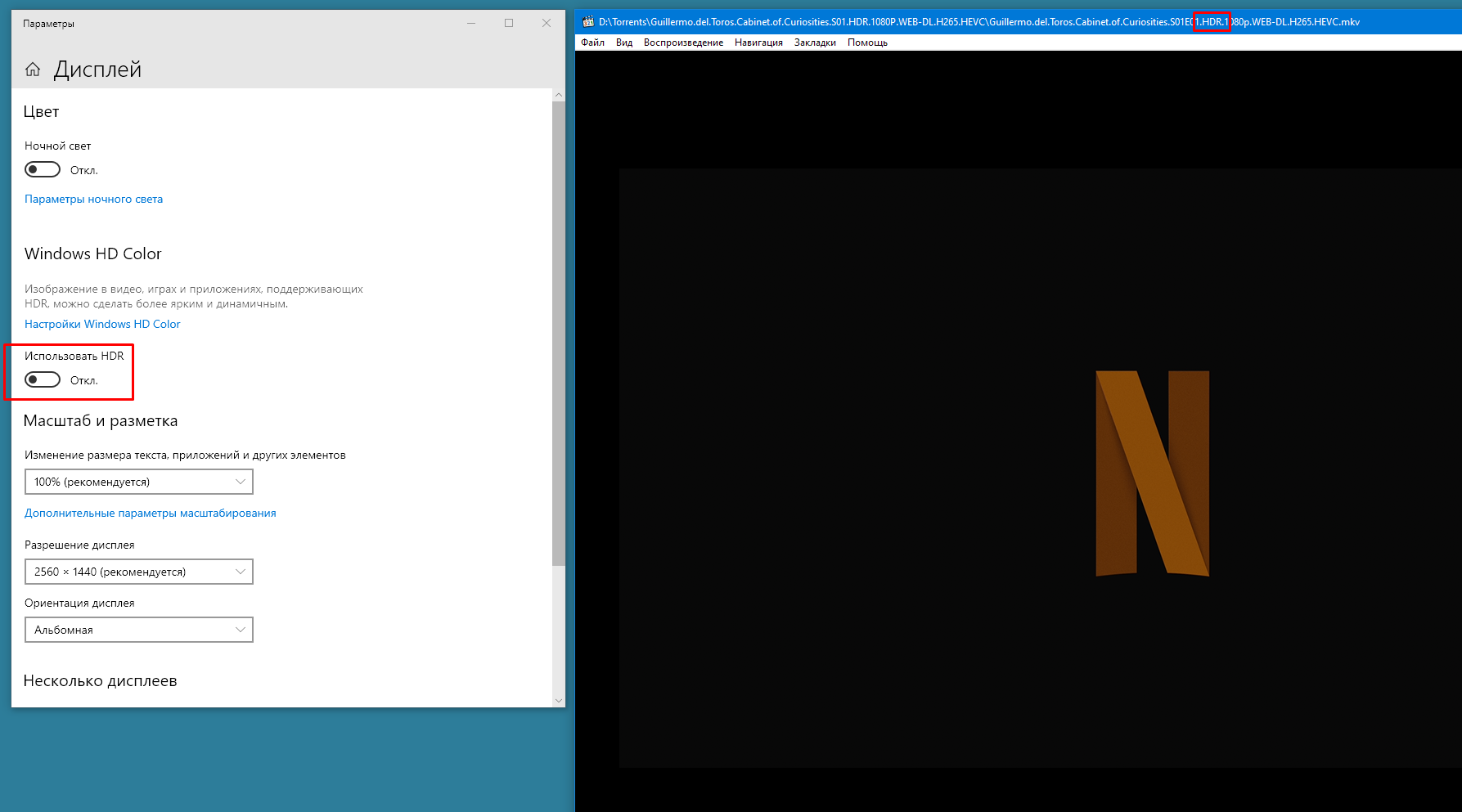Open Дополнительные параметры масштабирования link
The width and height of the screenshot is (1462, 812).
click(150, 513)
